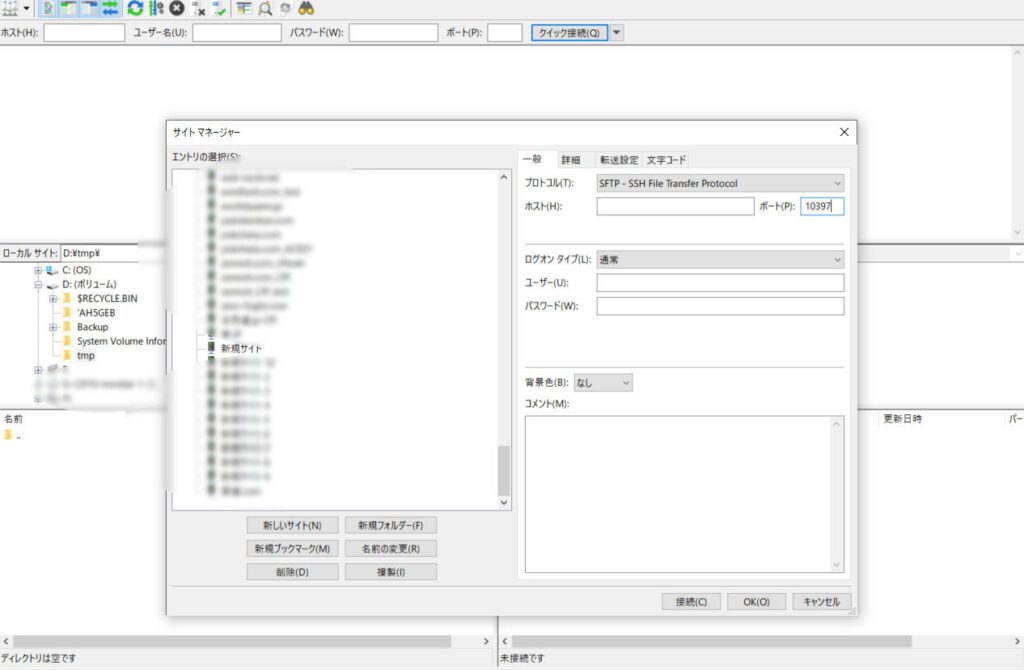
Task: Click the site list scroll down arrow
Action: [x=504, y=502]
